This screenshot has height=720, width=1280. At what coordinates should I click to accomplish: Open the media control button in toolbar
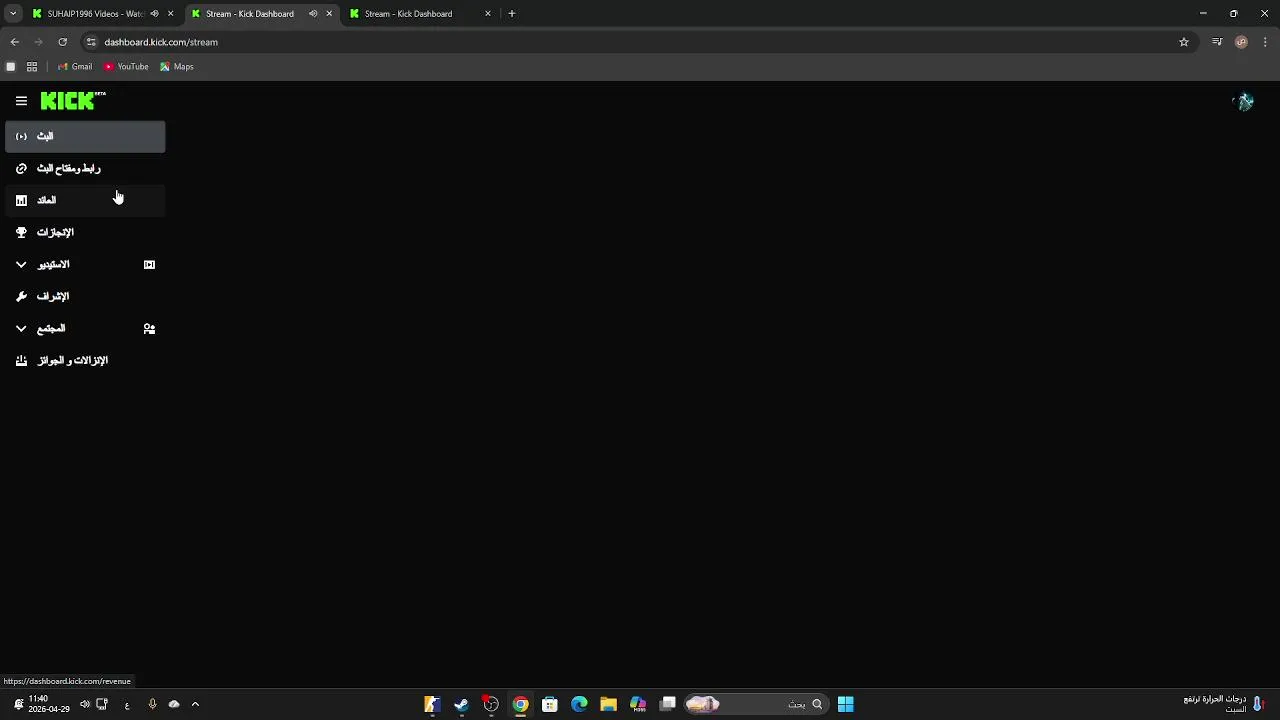[x=1217, y=42]
